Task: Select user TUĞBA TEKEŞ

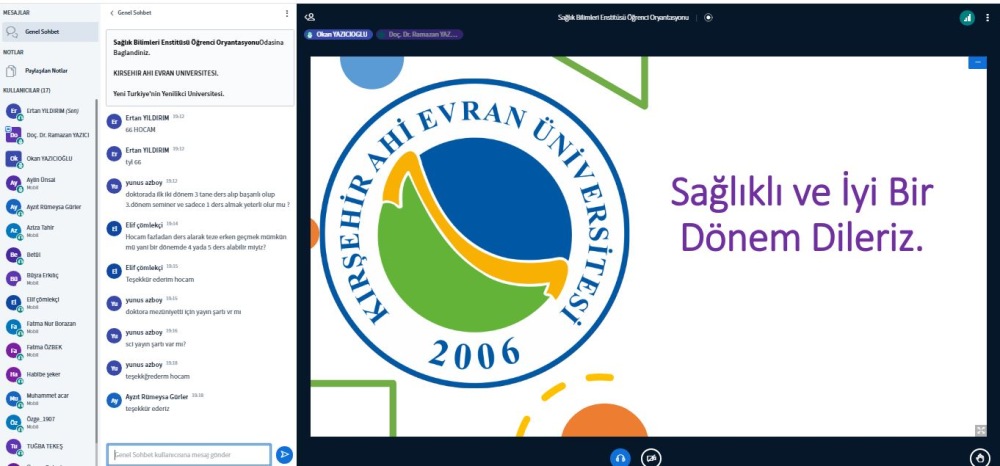Action: pos(50,446)
